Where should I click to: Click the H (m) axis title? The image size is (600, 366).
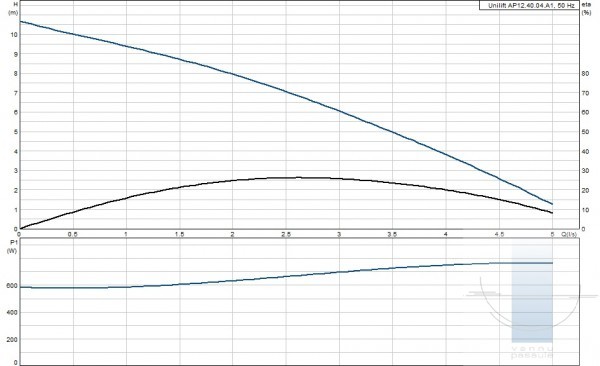tap(13, 8)
